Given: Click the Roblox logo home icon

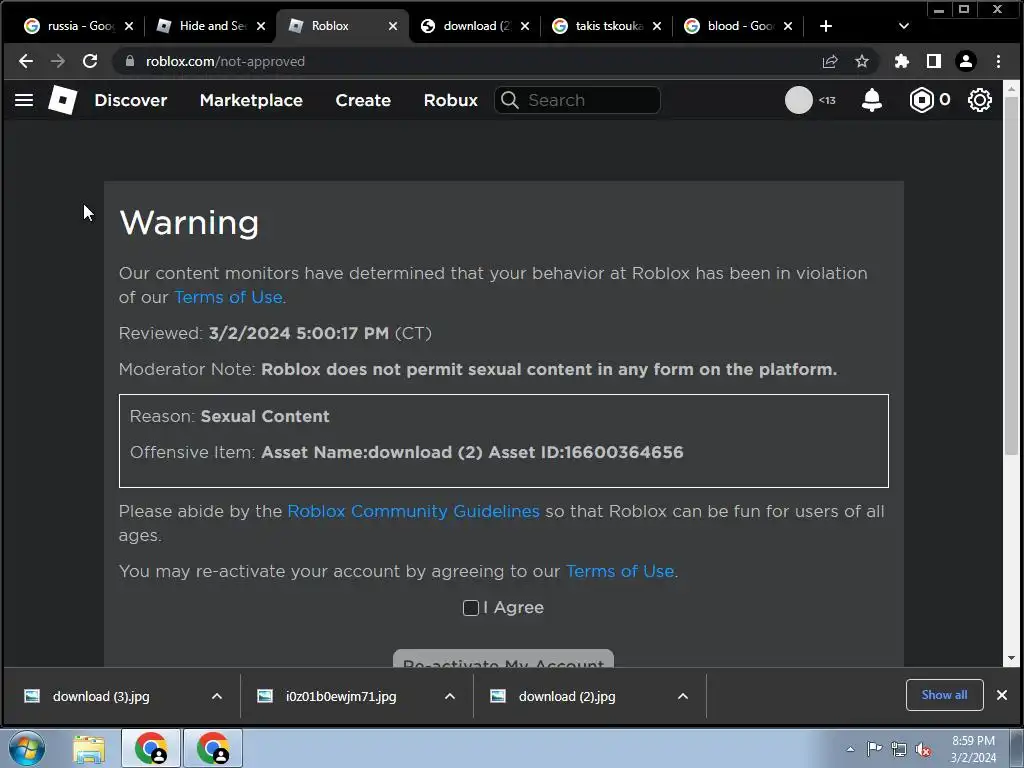Looking at the screenshot, I should [x=63, y=100].
